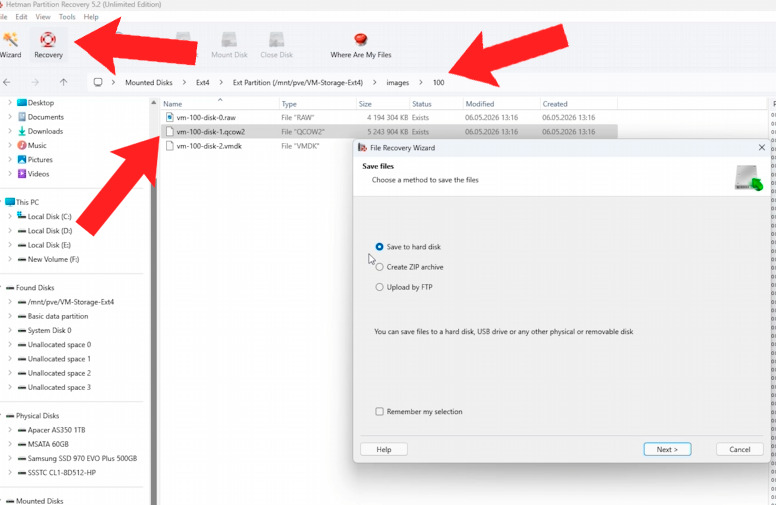Expand Basic data partition node
776x505 pixels.
pos(10,316)
